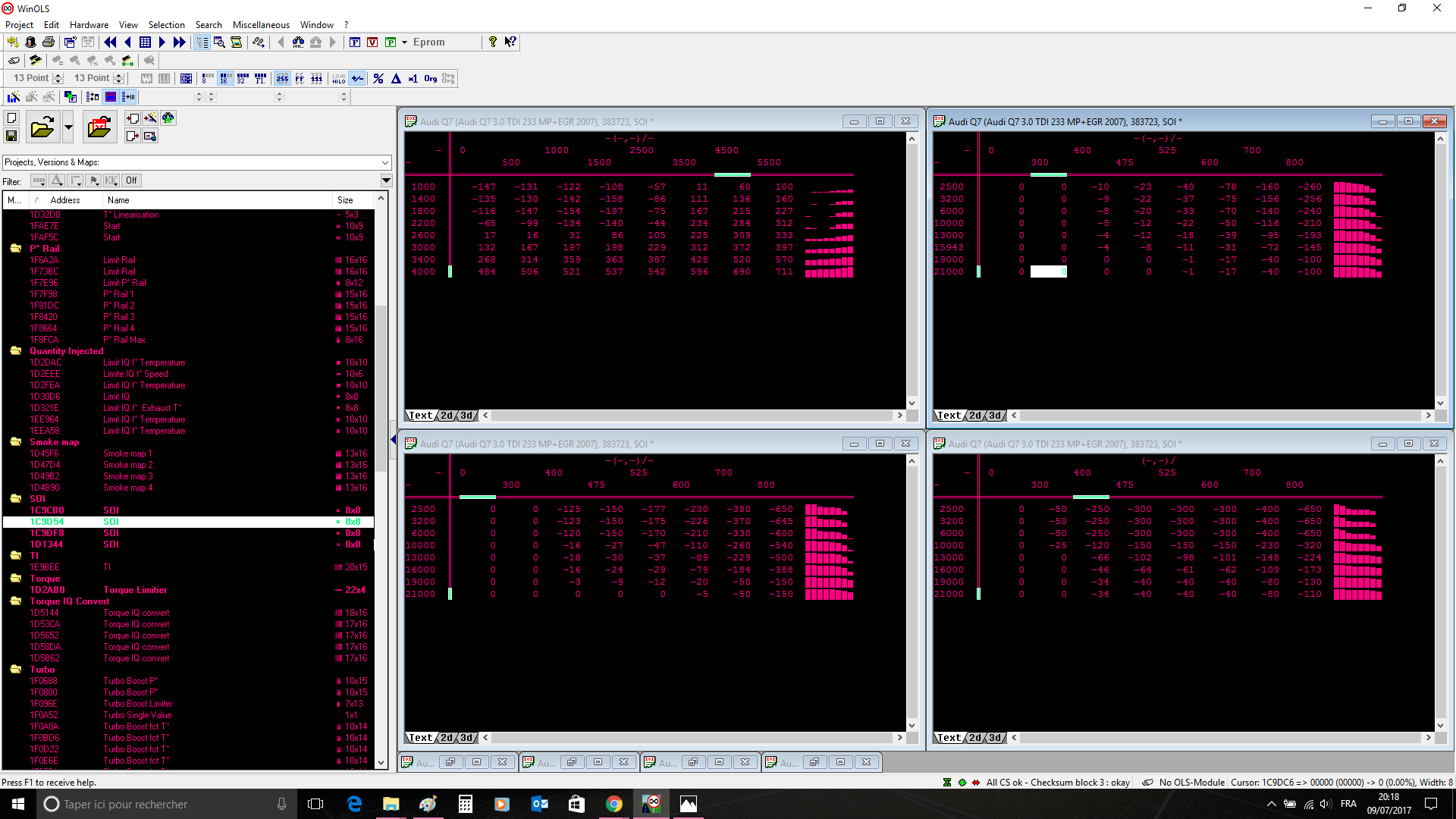Click the percent display icon

(x=378, y=78)
